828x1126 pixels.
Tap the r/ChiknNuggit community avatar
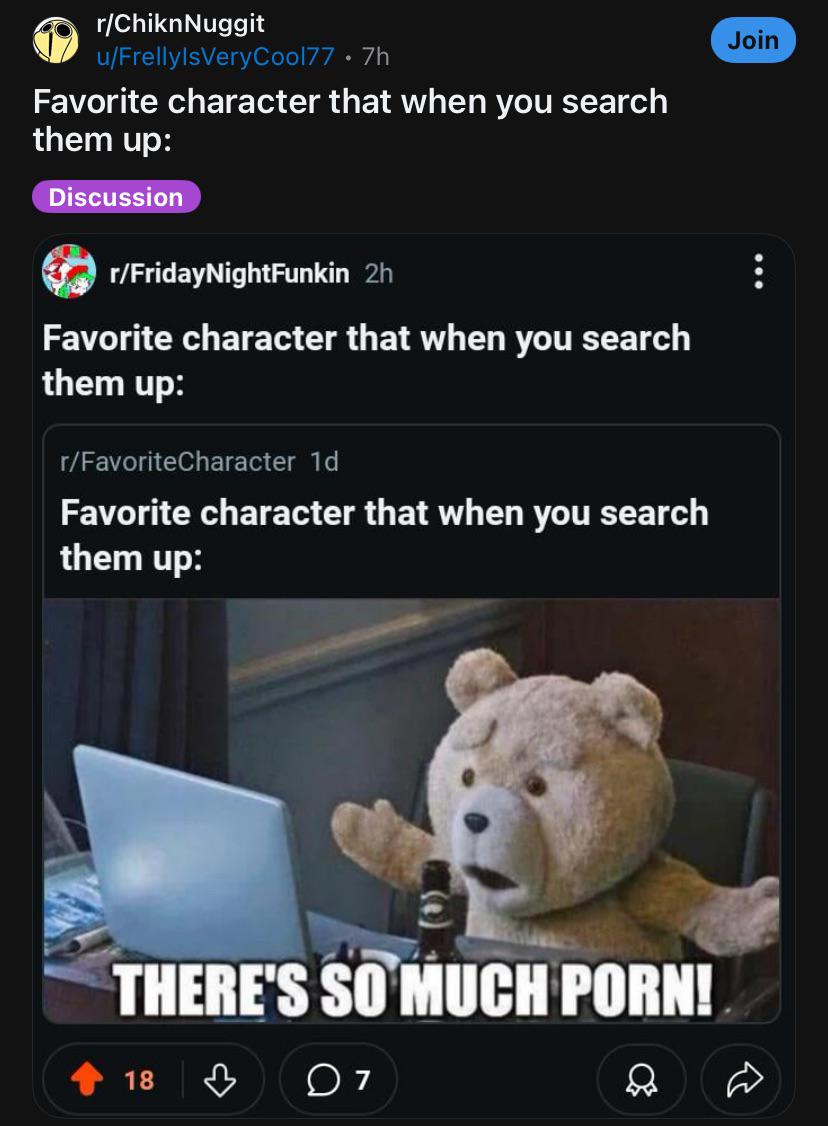57,40
